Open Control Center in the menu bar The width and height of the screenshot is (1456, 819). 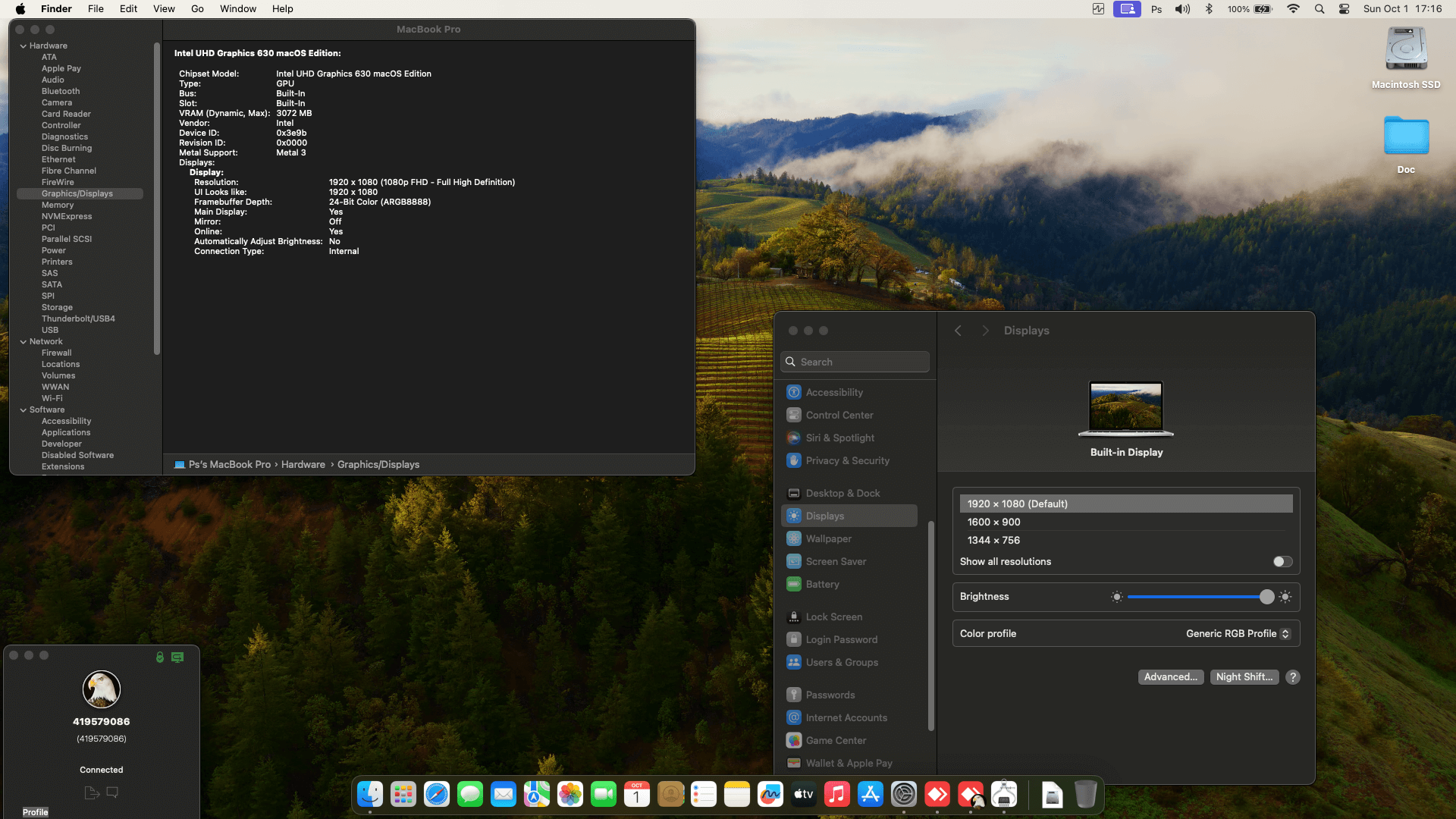(x=1344, y=9)
